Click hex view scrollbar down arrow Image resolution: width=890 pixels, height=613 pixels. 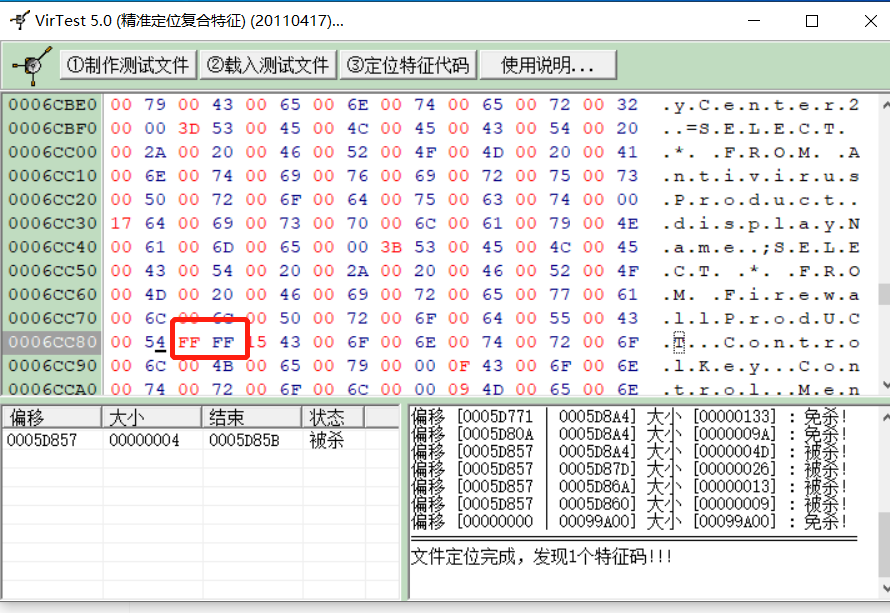[885, 385]
